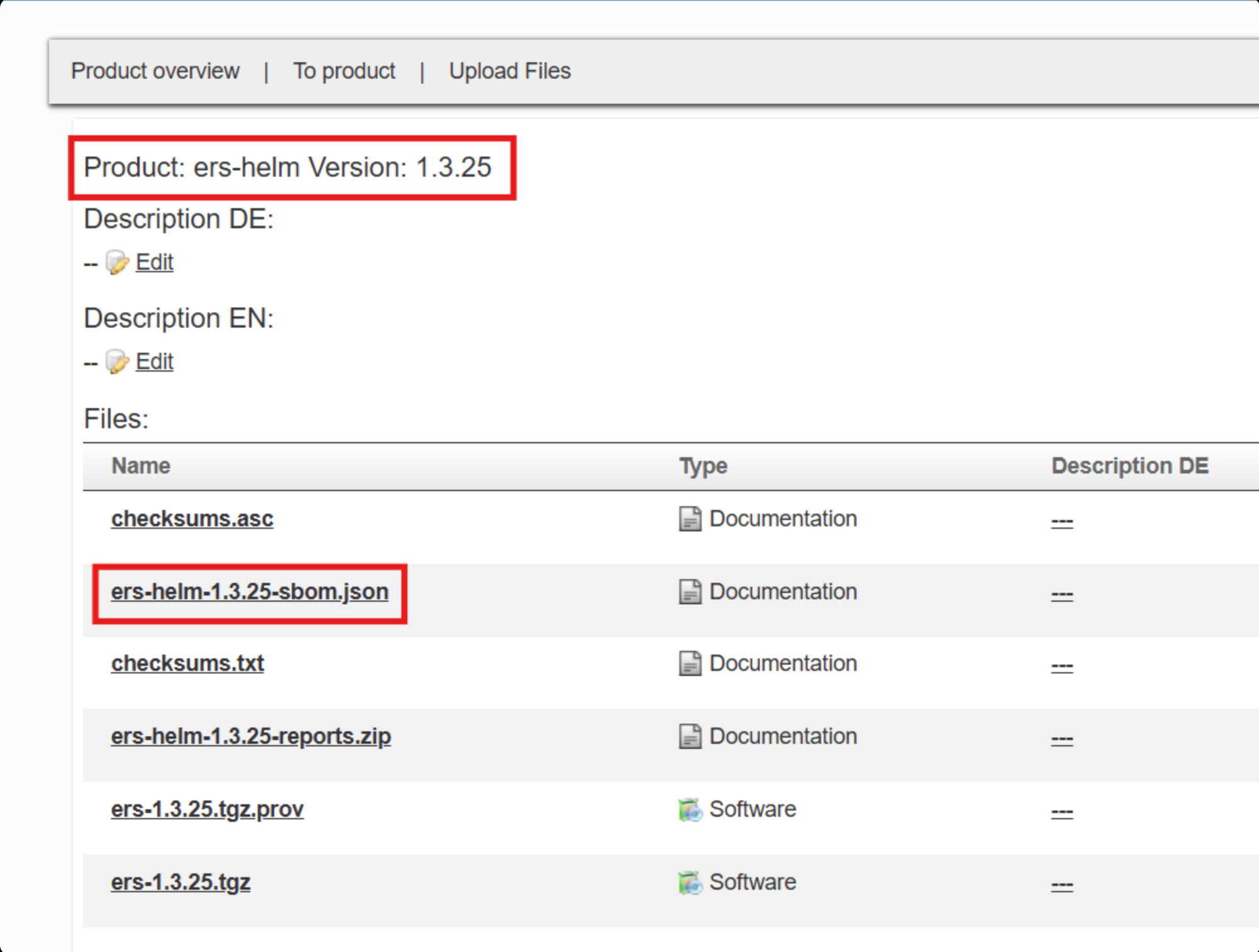
Task: Click pencil icon under Description DE
Action: tap(117, 262)
